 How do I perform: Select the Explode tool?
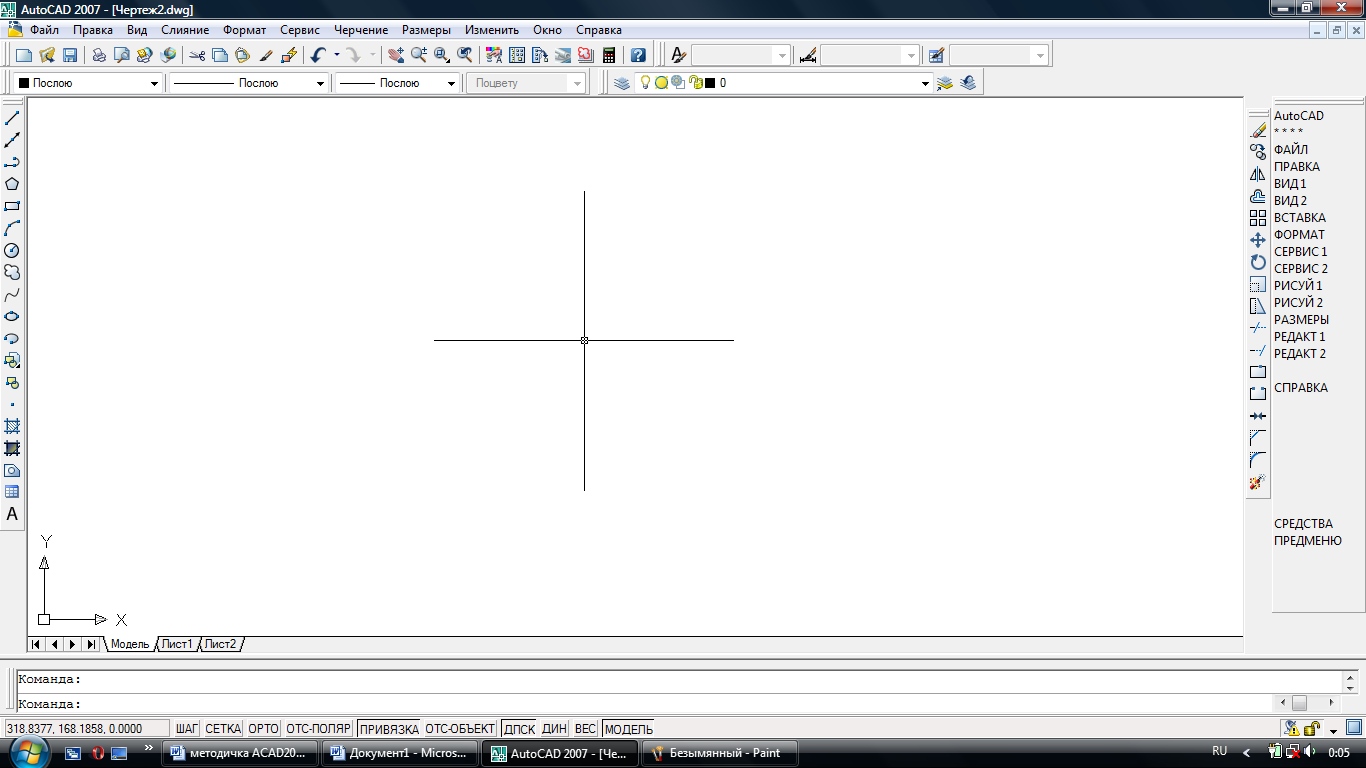coord(1258,482)
